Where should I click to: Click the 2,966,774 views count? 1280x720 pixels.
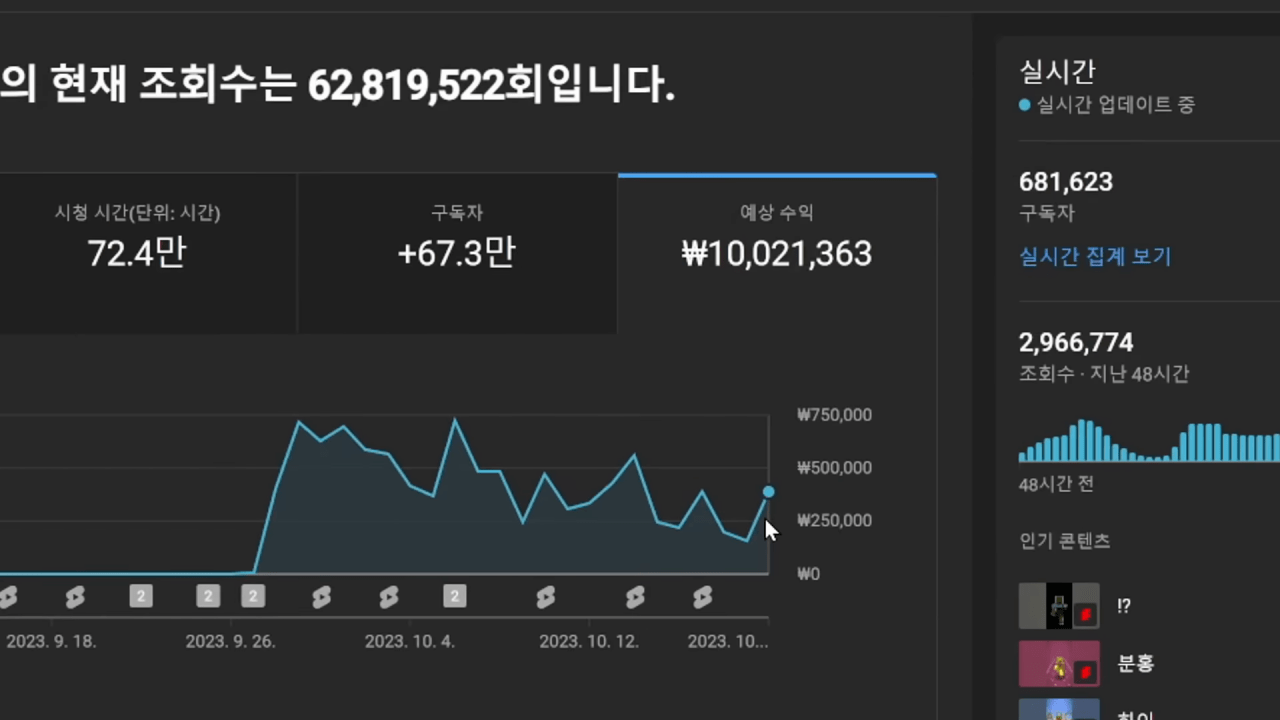click(1076, 343)
